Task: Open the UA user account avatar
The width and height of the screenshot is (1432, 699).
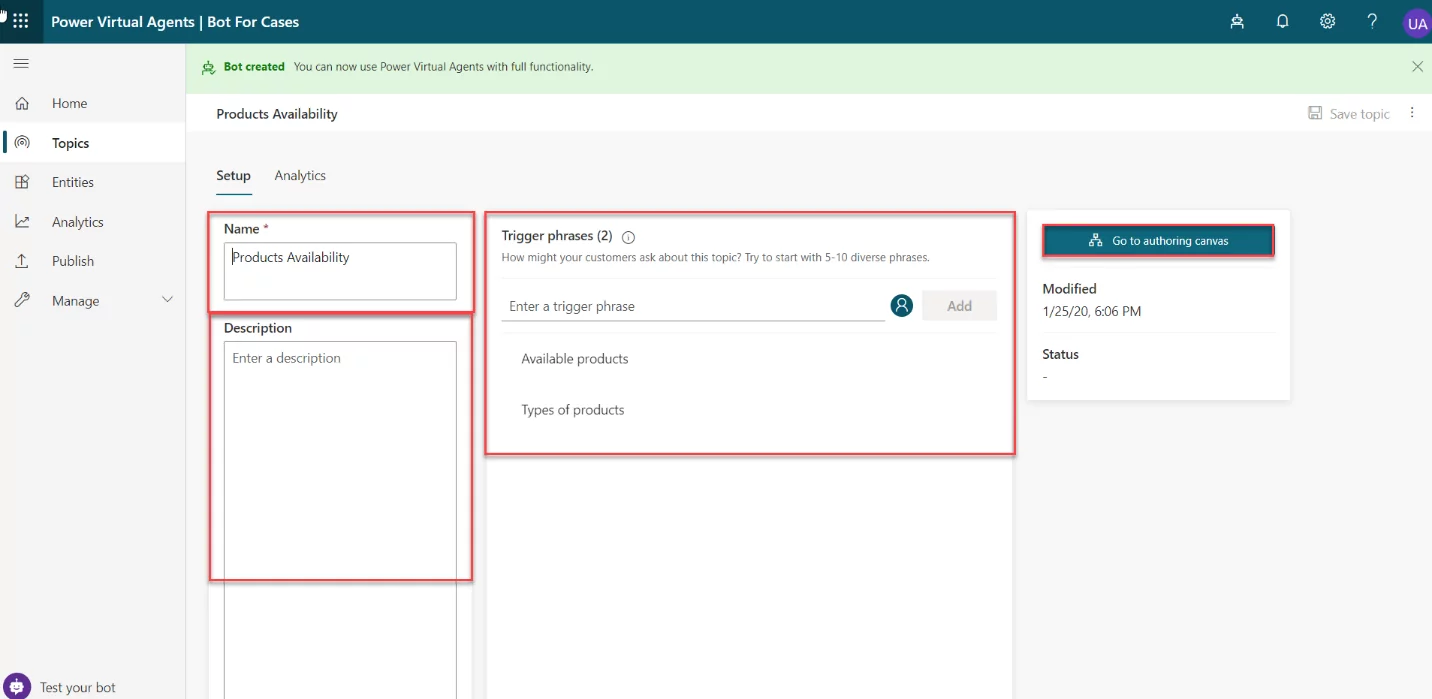Action: click(1416, 24)
